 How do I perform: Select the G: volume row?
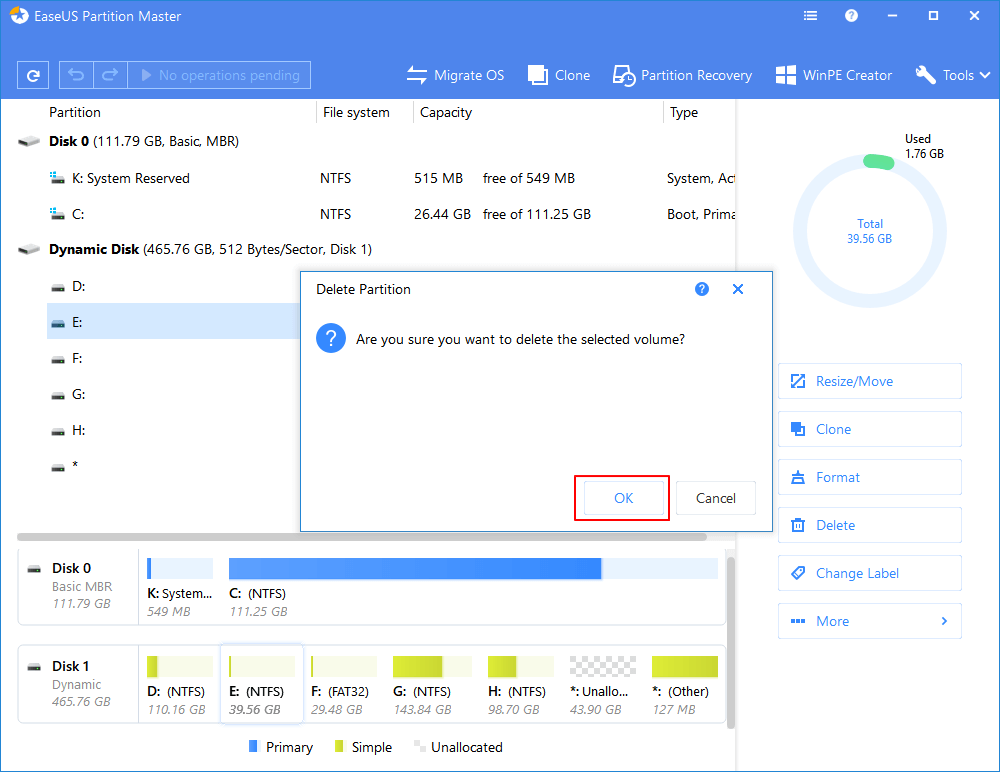pos(173,394)
